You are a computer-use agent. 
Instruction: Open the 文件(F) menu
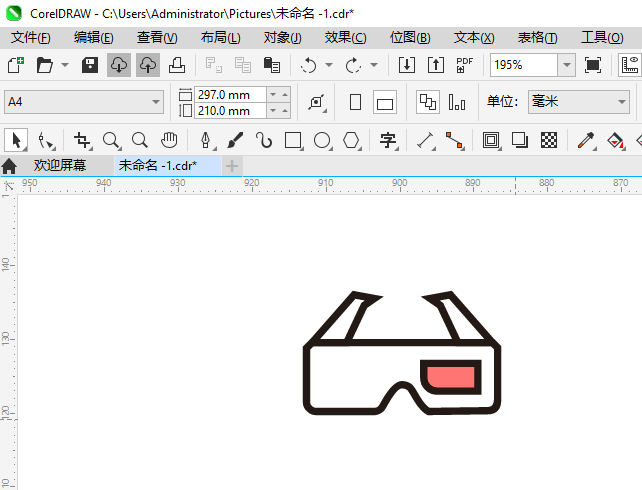pos(31,38)
